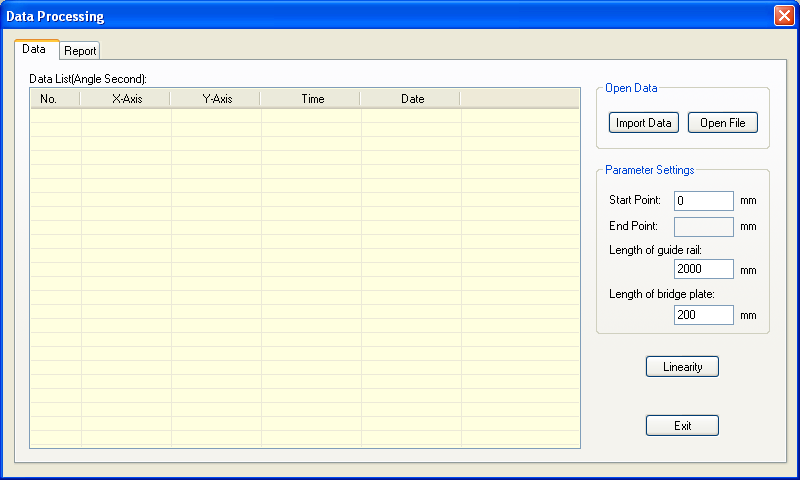This screenshot has height=480, width=800.
Task: Select the Time column header
Action: pos(312,99)
